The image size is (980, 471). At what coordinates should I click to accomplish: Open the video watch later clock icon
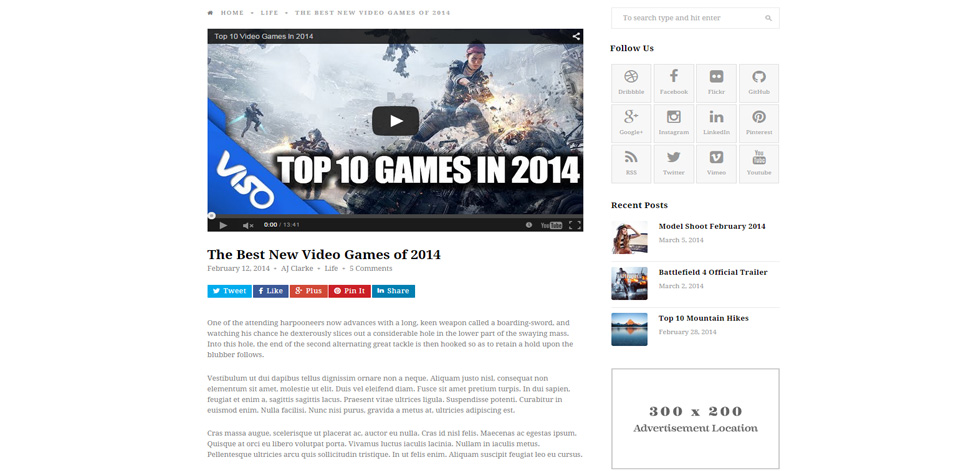tap(529, 225)
